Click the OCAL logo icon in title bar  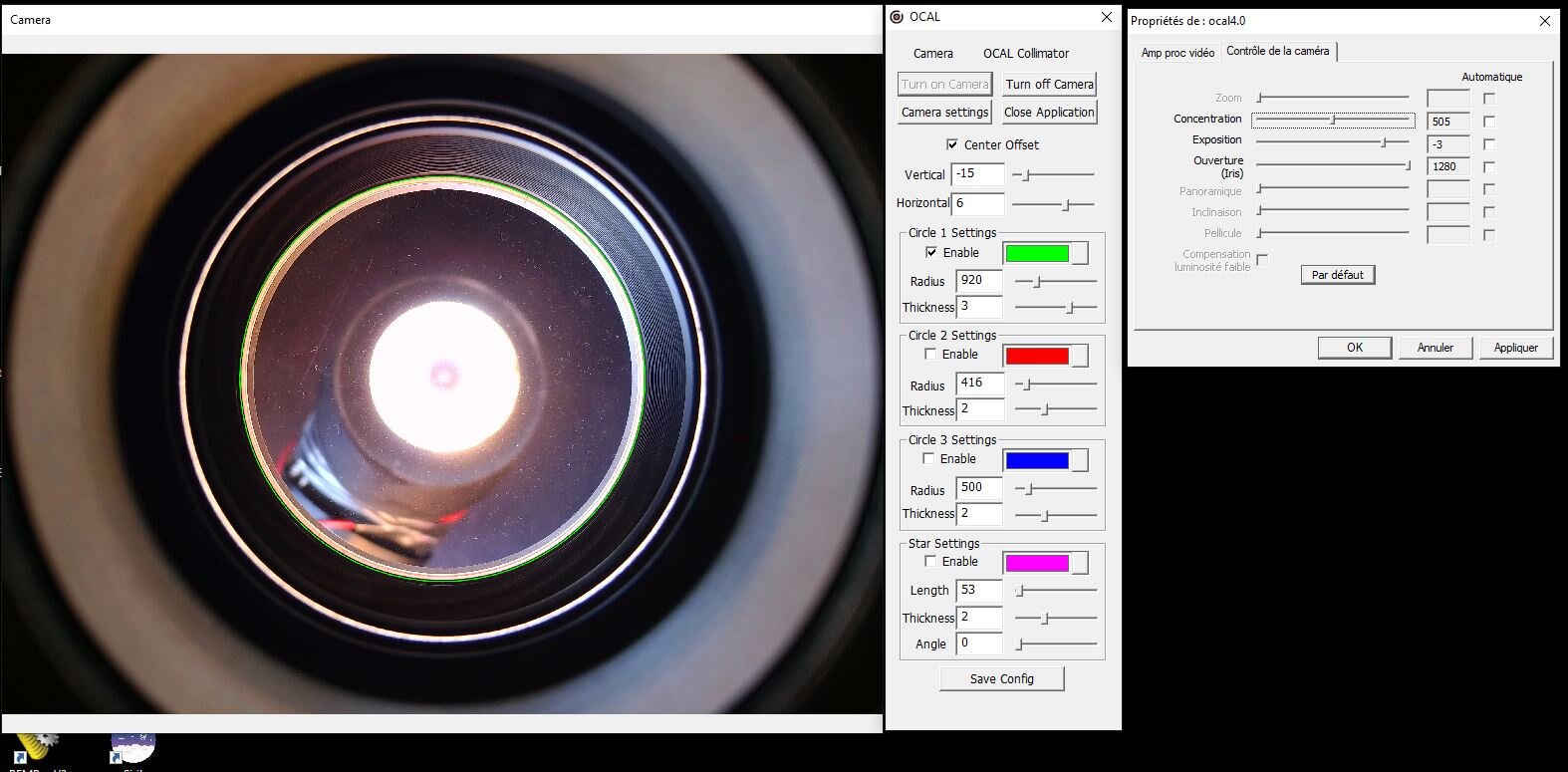(897, 17)
